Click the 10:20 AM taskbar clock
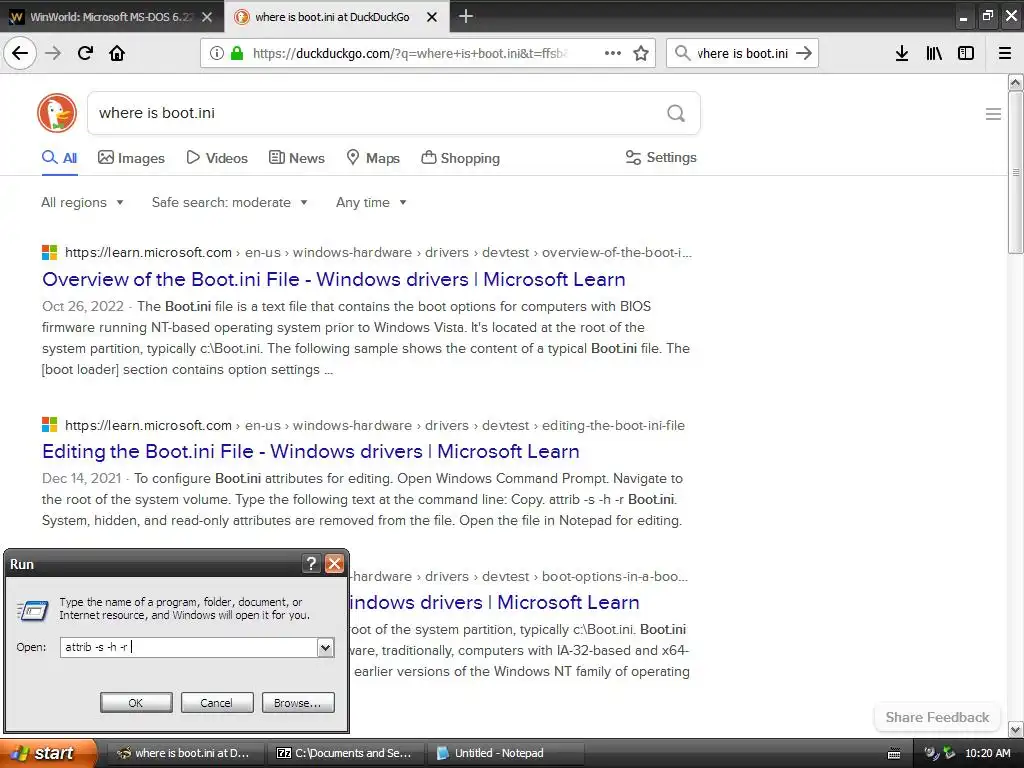Screen dimensions: 1024x768 click(987, 753)
